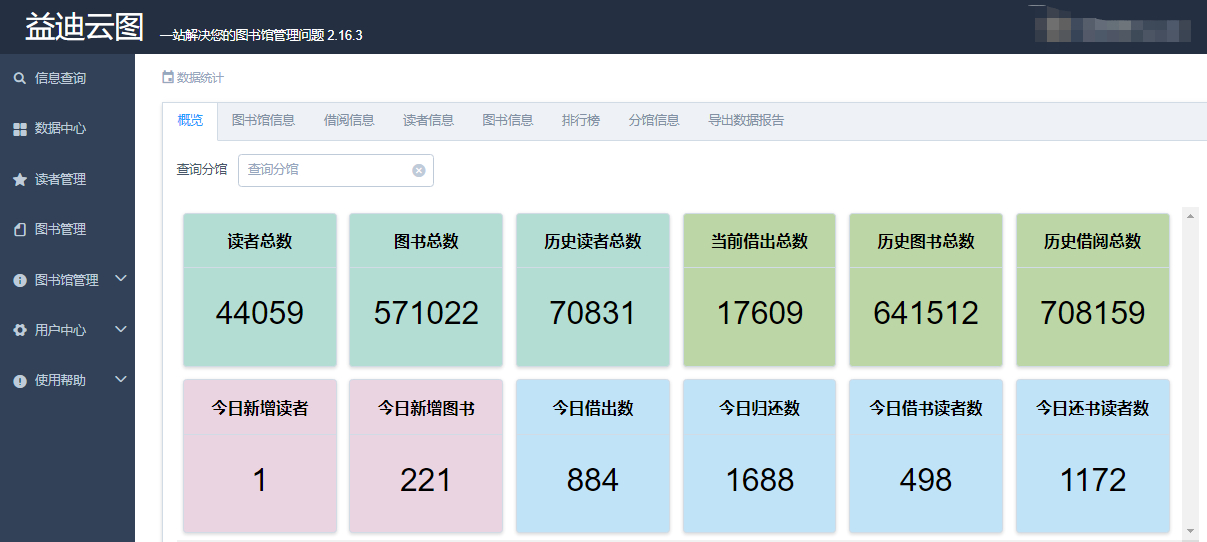The image size is (1207, 542).
Task: Click the 益迪云图 logo title
Action: point(85,27)
